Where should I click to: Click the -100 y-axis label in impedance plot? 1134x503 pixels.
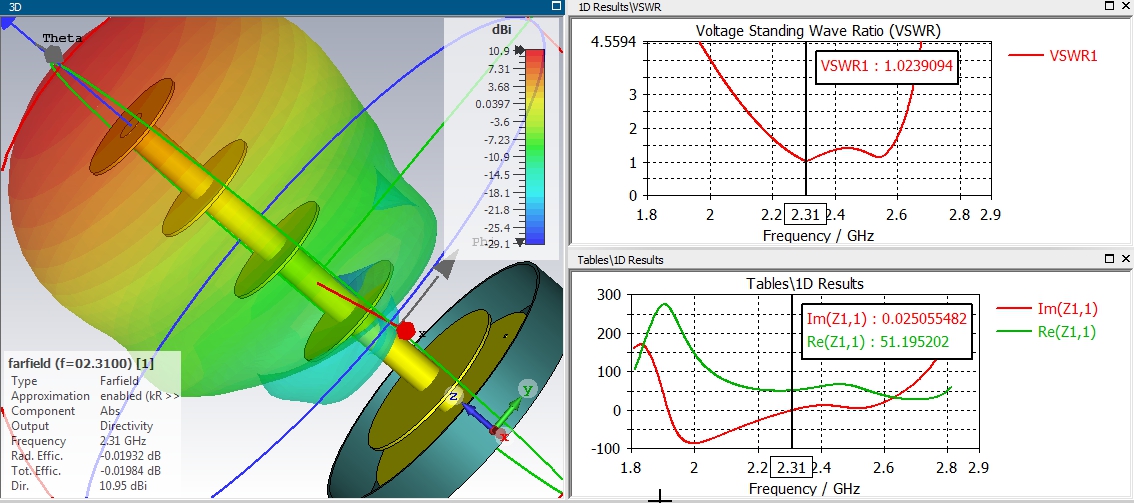coord(605,449)
